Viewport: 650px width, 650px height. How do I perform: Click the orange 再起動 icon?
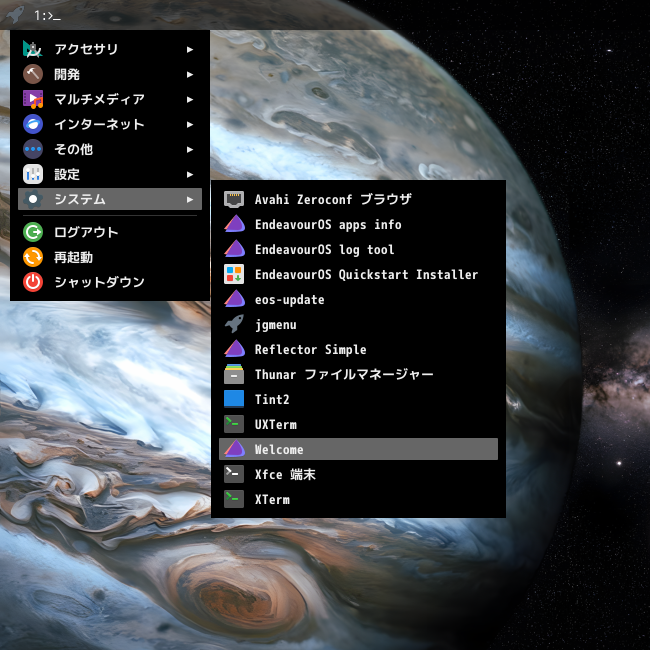(x=33, y=257)
